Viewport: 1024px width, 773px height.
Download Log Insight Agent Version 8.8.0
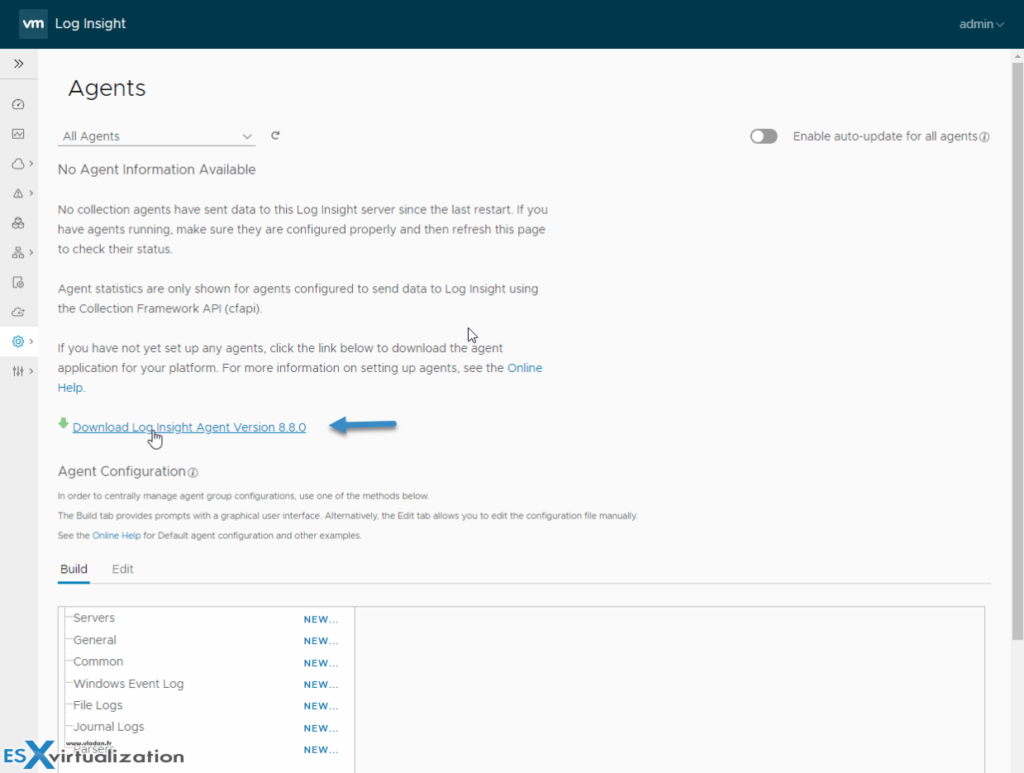[189, 426]
